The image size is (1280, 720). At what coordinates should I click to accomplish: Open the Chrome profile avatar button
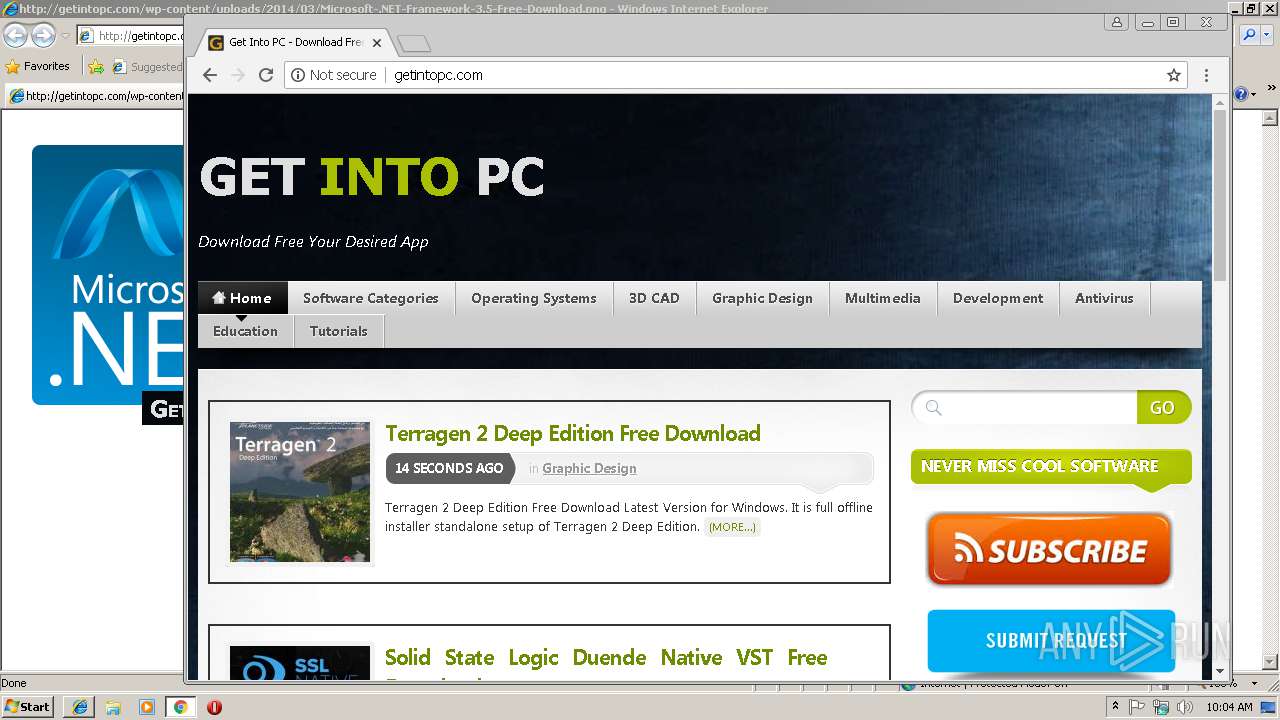click(x=1116, y=22)
